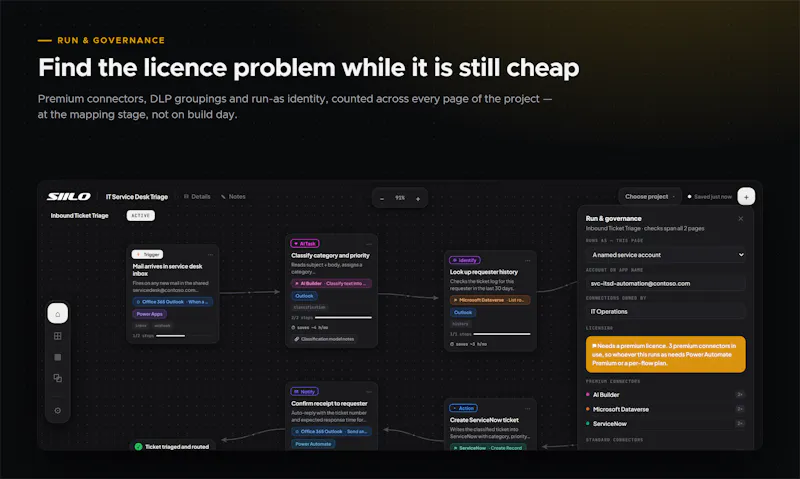Click the 1/1 steps progress bar on Look up card
Viewport: 800px width, 479px height.
(502, 334)
